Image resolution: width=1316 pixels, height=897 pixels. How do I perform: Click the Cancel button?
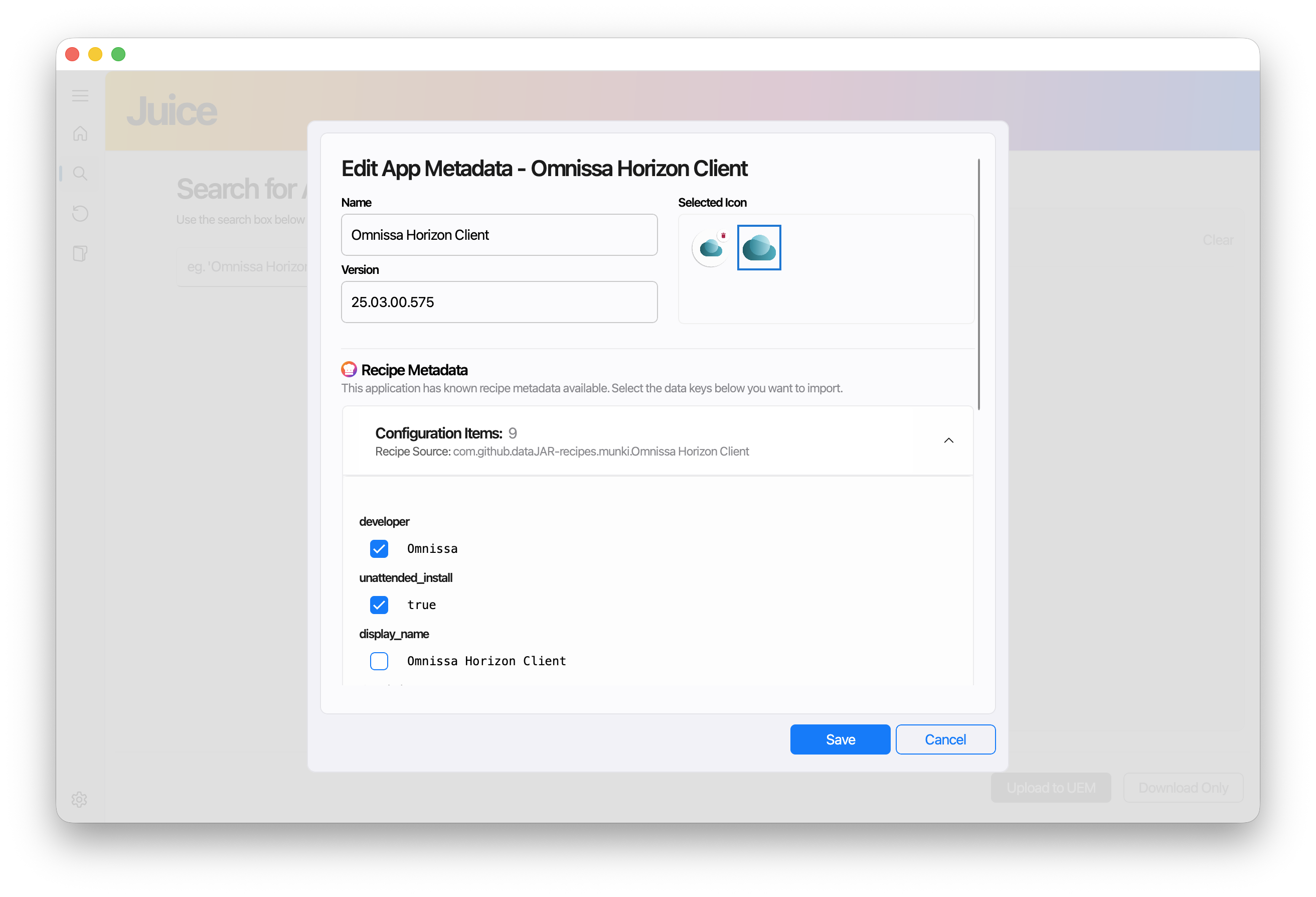945,739
